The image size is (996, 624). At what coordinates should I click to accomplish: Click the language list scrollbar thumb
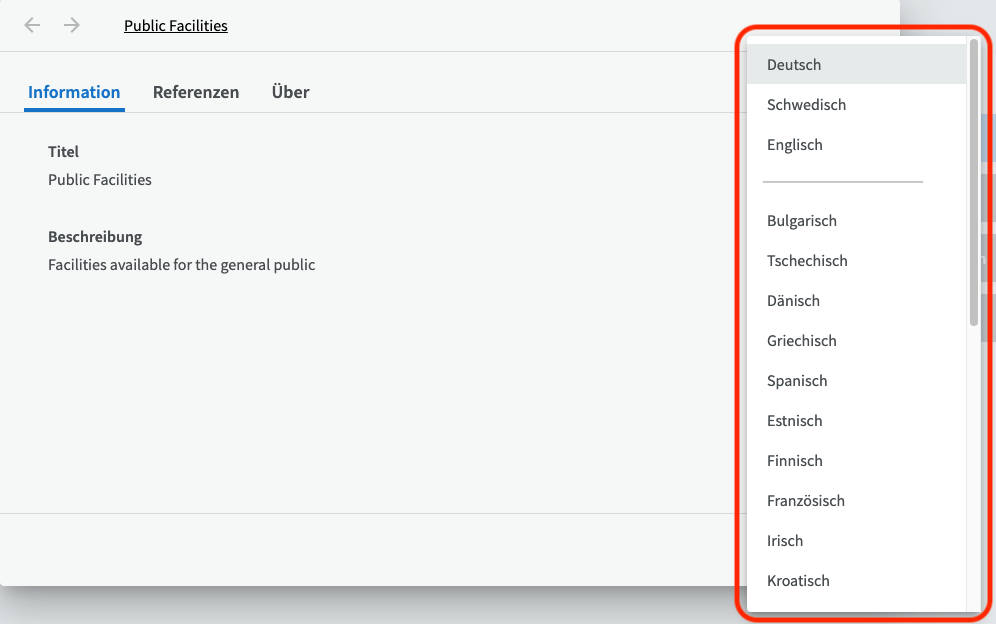click(973, 182)
